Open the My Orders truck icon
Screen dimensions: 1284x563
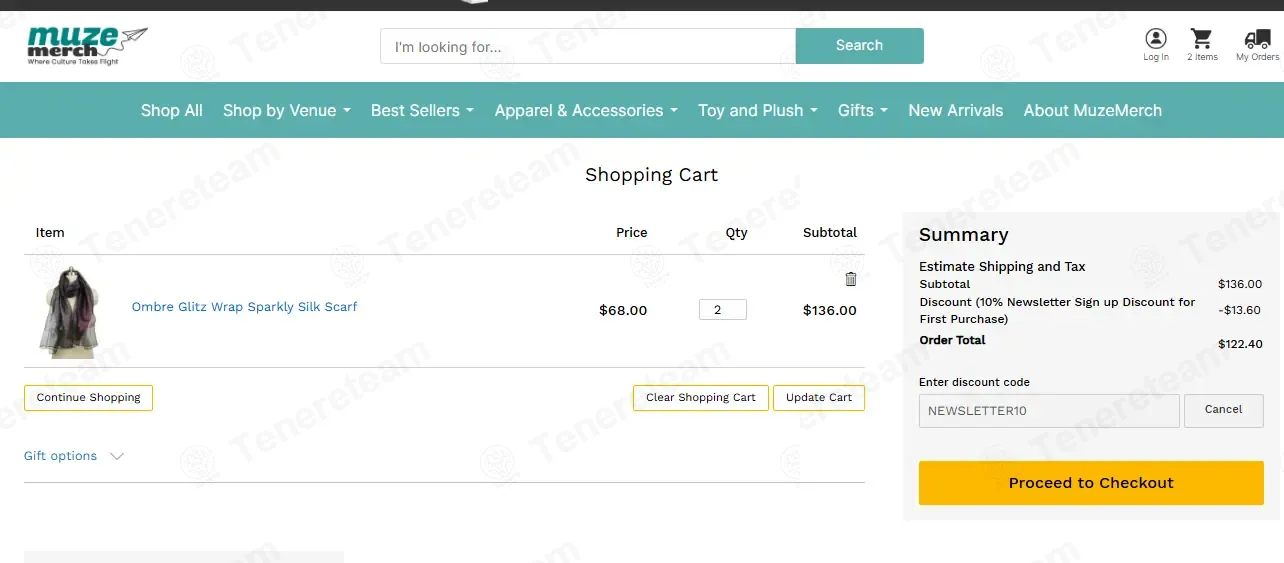pos(1257,44)
